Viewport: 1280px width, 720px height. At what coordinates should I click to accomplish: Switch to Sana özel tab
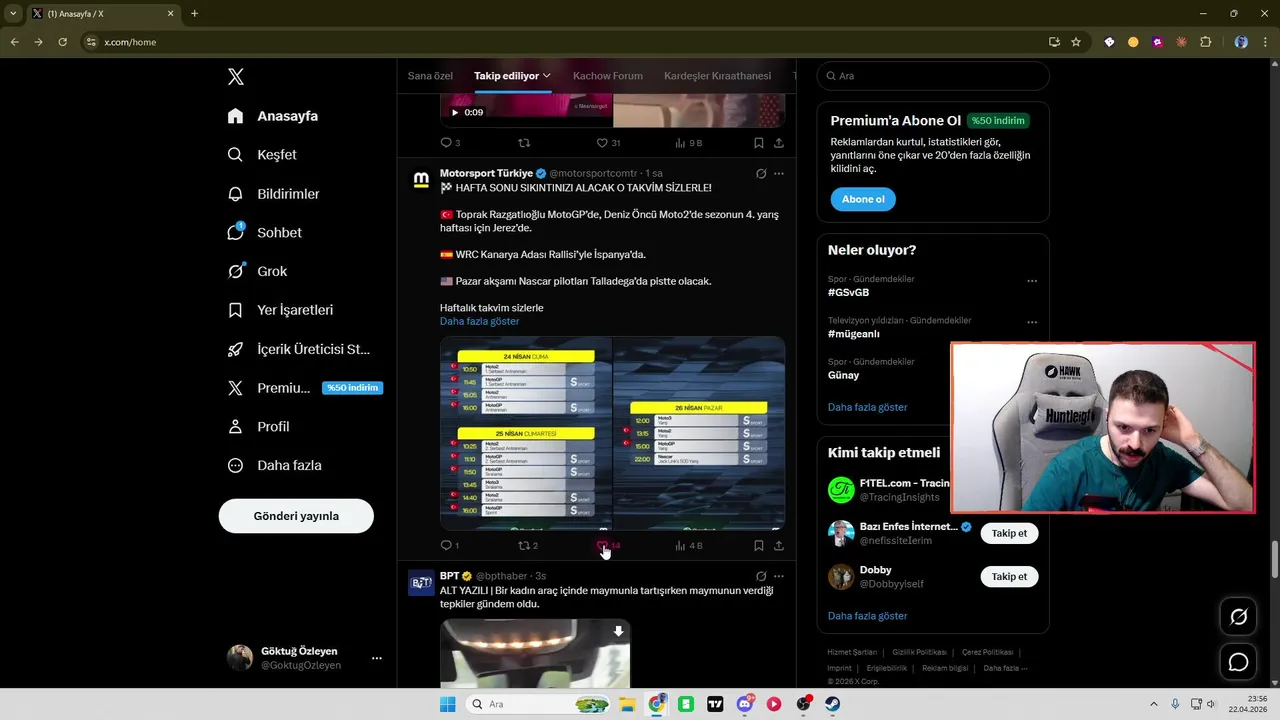click(x=430, y=76)
